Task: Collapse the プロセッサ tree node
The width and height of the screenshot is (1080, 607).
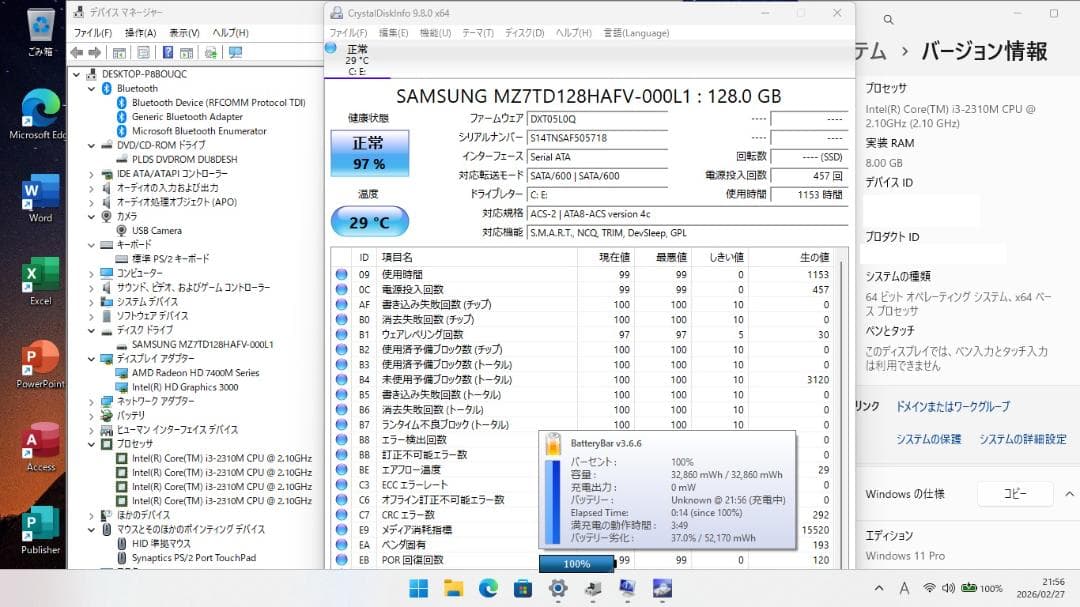Action: click(x=93, y=444)
